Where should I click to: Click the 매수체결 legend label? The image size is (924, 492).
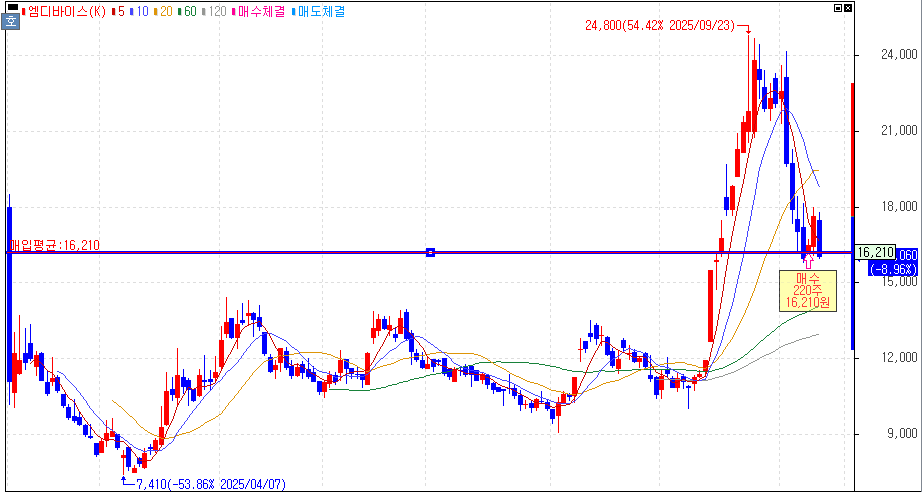tap(259, 11)
